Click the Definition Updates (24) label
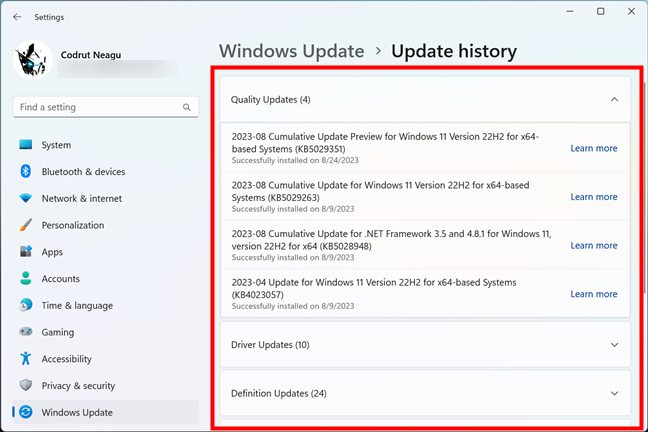648x432 pixels. 279,393
